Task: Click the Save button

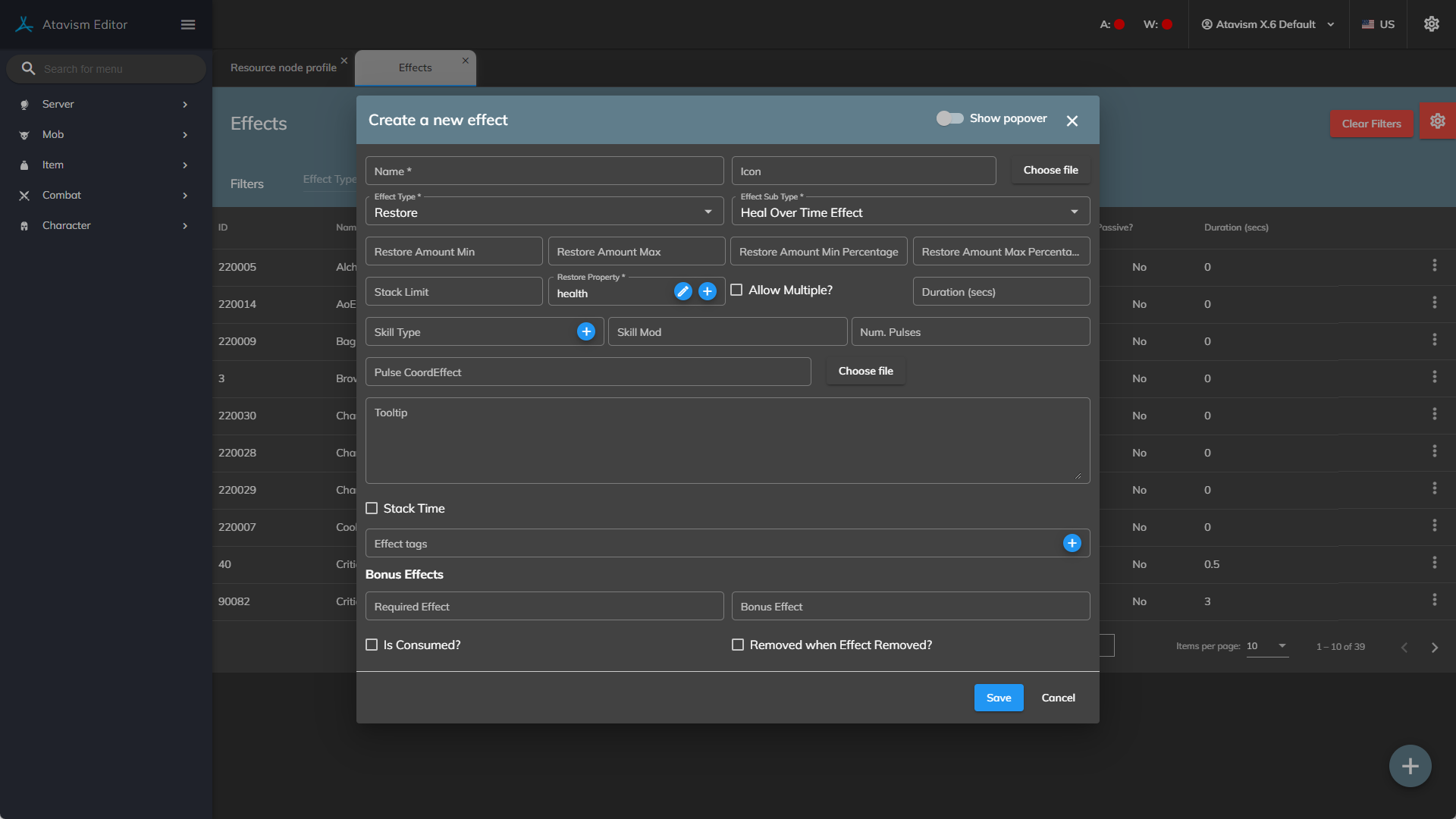Action: click(998, 698)
